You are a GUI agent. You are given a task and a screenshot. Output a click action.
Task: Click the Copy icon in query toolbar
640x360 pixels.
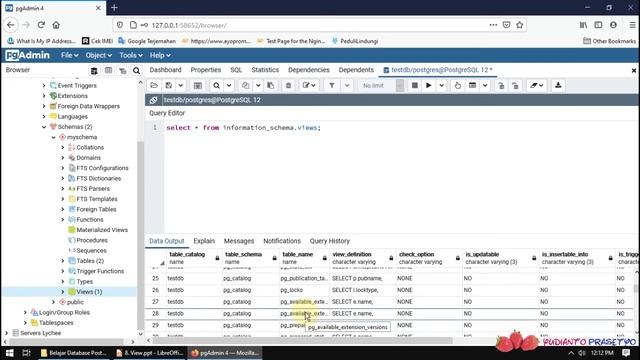pos(245,85)
